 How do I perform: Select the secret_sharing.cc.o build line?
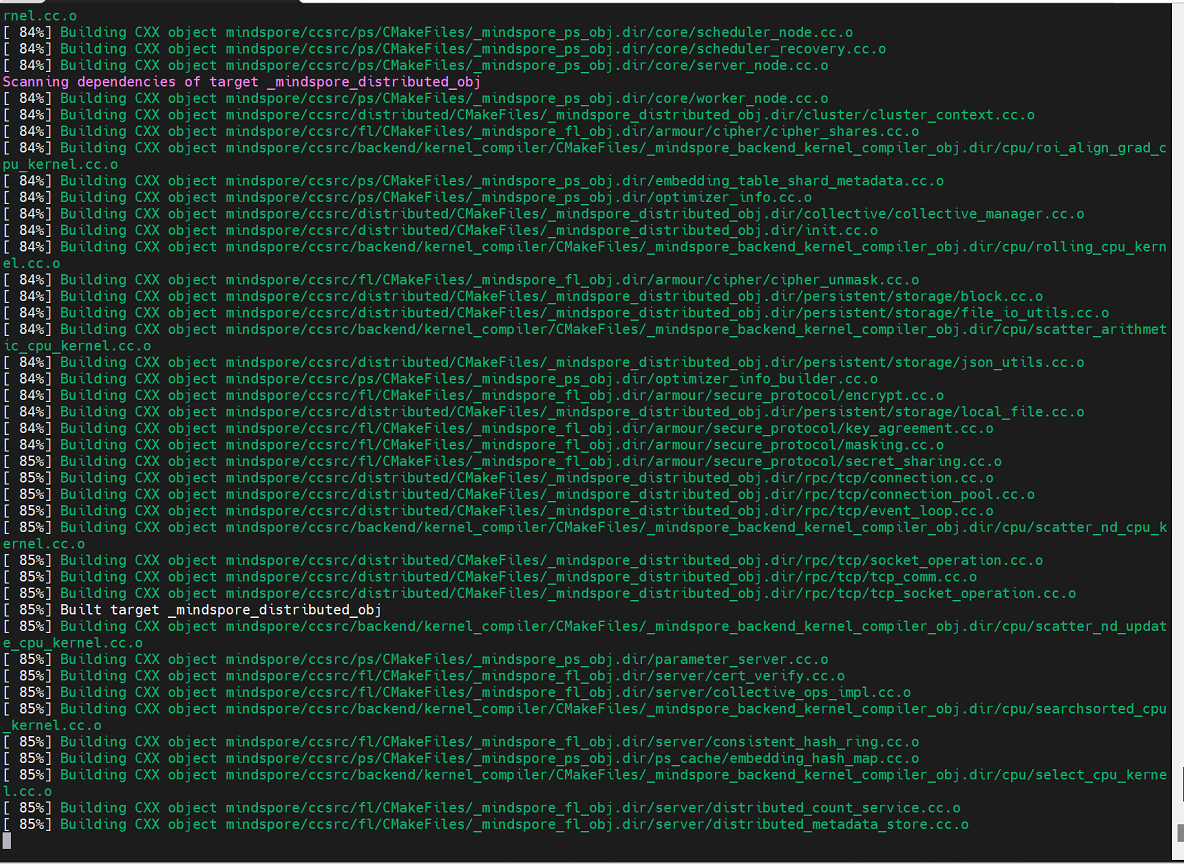502,462
